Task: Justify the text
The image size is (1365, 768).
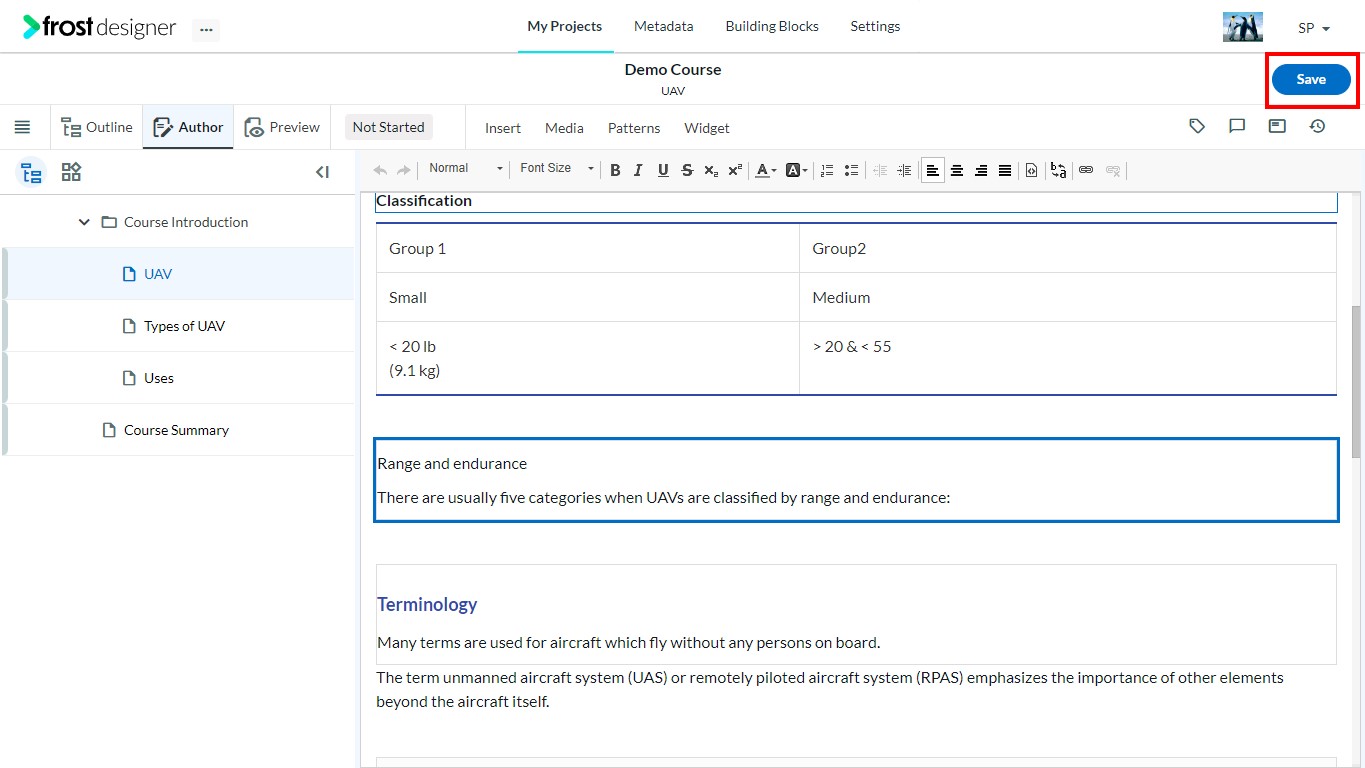Action: (1005, 170)
